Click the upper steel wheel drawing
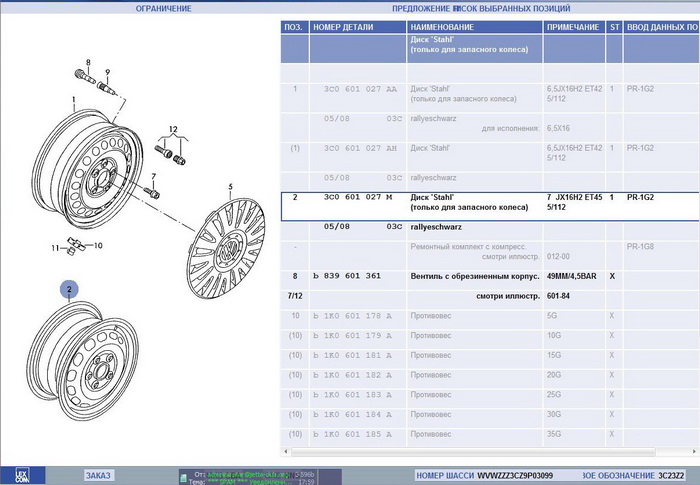Image resolution: width=700 pixels, height=485 pixels. pos(88,169)
